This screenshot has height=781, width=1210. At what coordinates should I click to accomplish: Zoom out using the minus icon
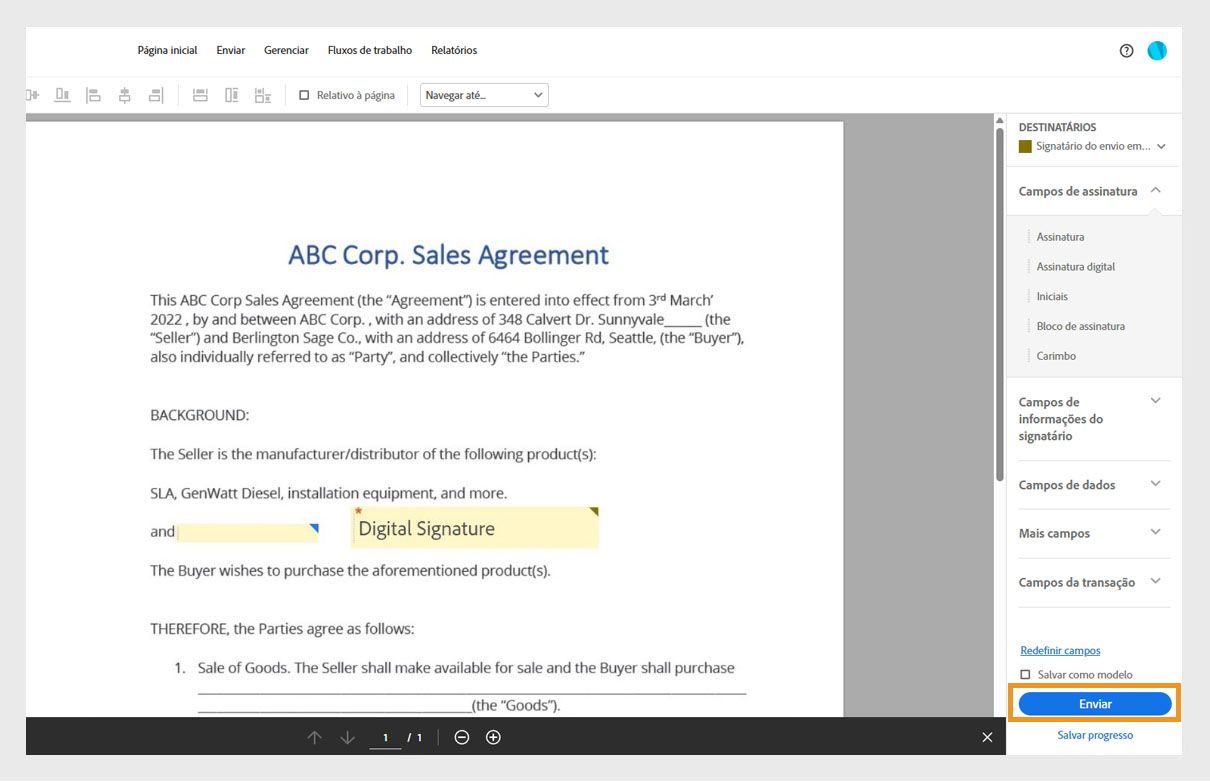[461, 737]
